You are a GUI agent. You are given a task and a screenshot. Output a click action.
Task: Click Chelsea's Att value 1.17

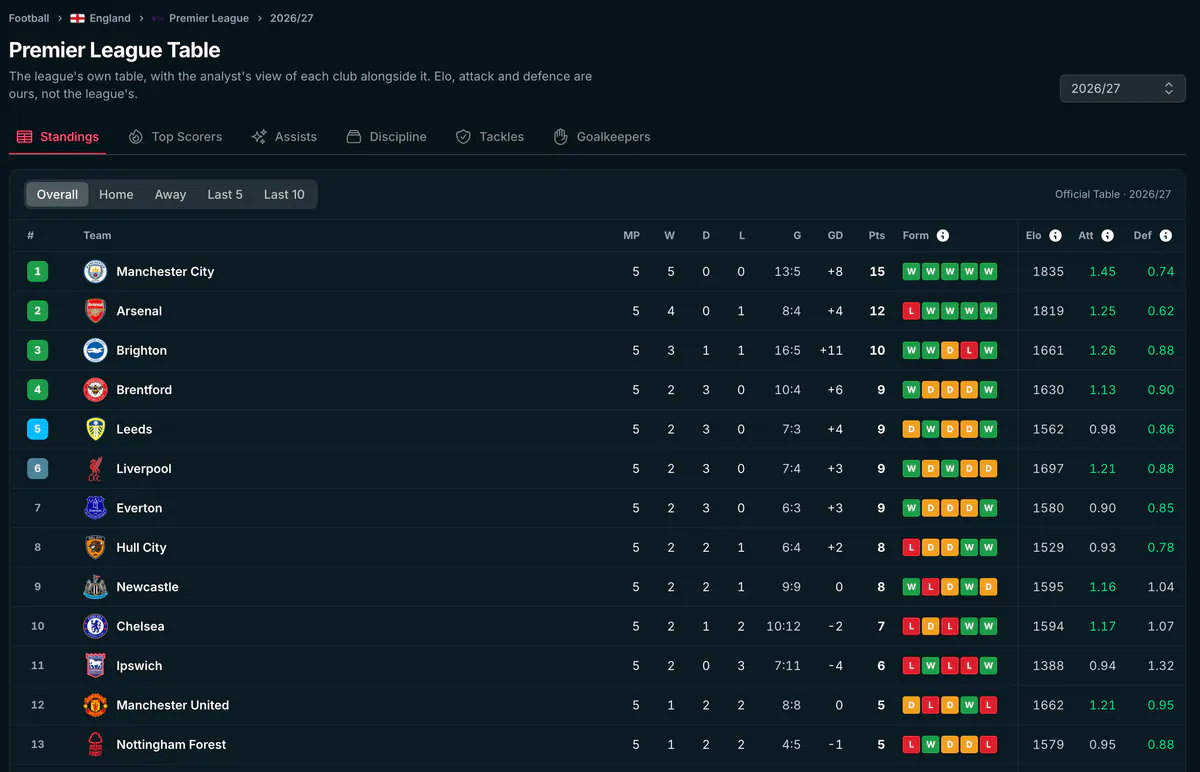(1102, 626)
